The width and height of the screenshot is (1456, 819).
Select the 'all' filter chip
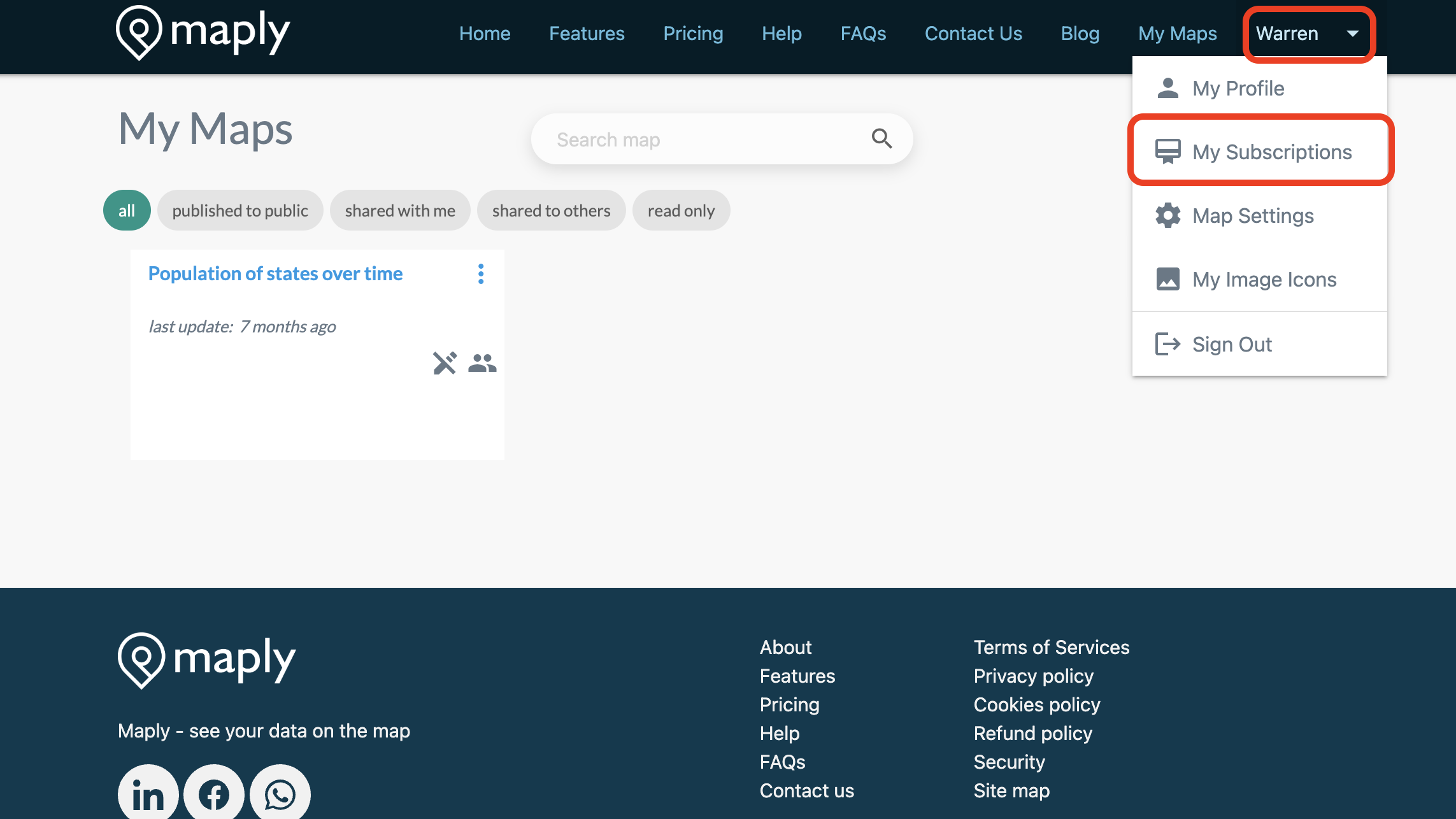click(x=127, y=211)
